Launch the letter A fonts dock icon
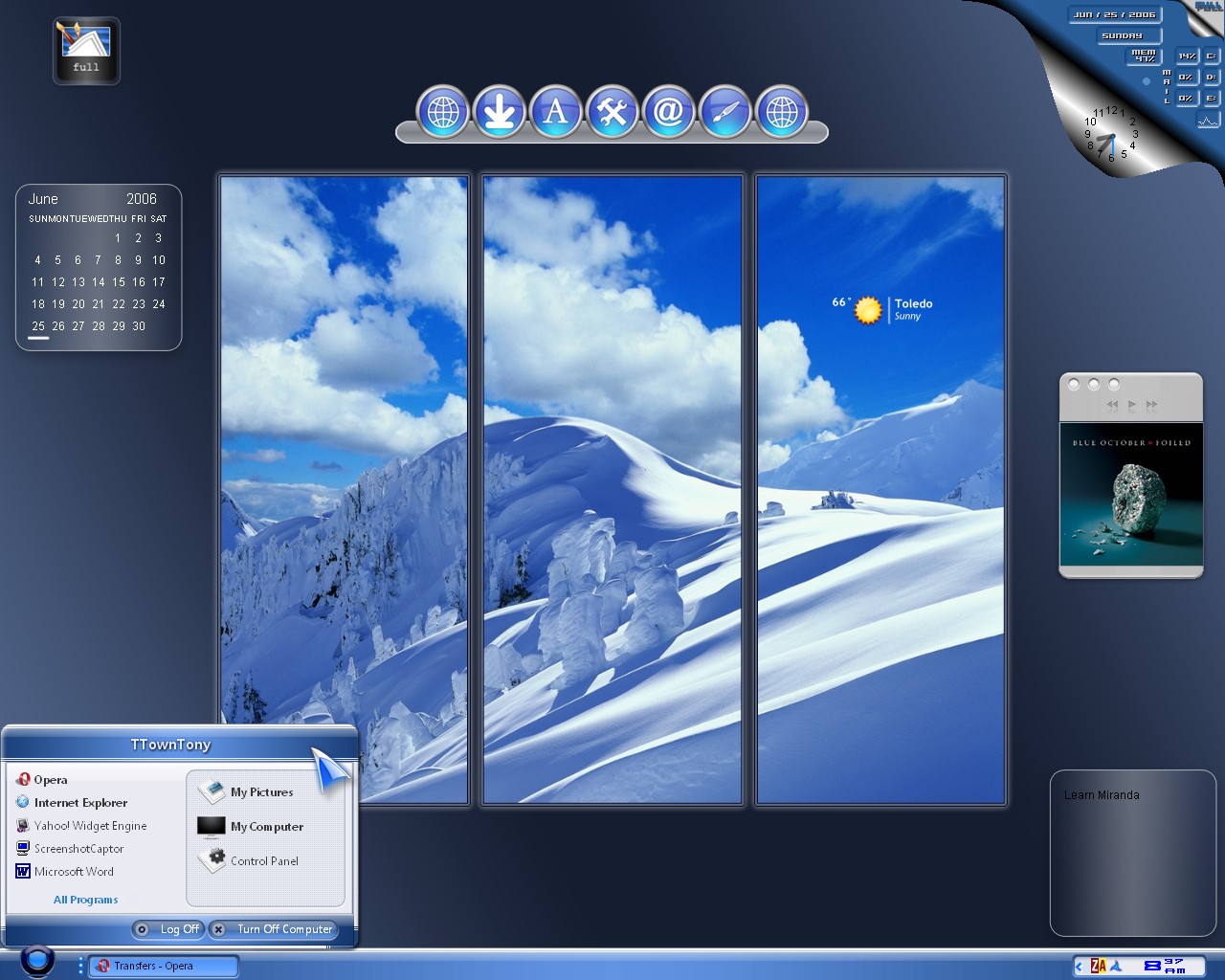The image size is (1225, 980). (555, 113)
